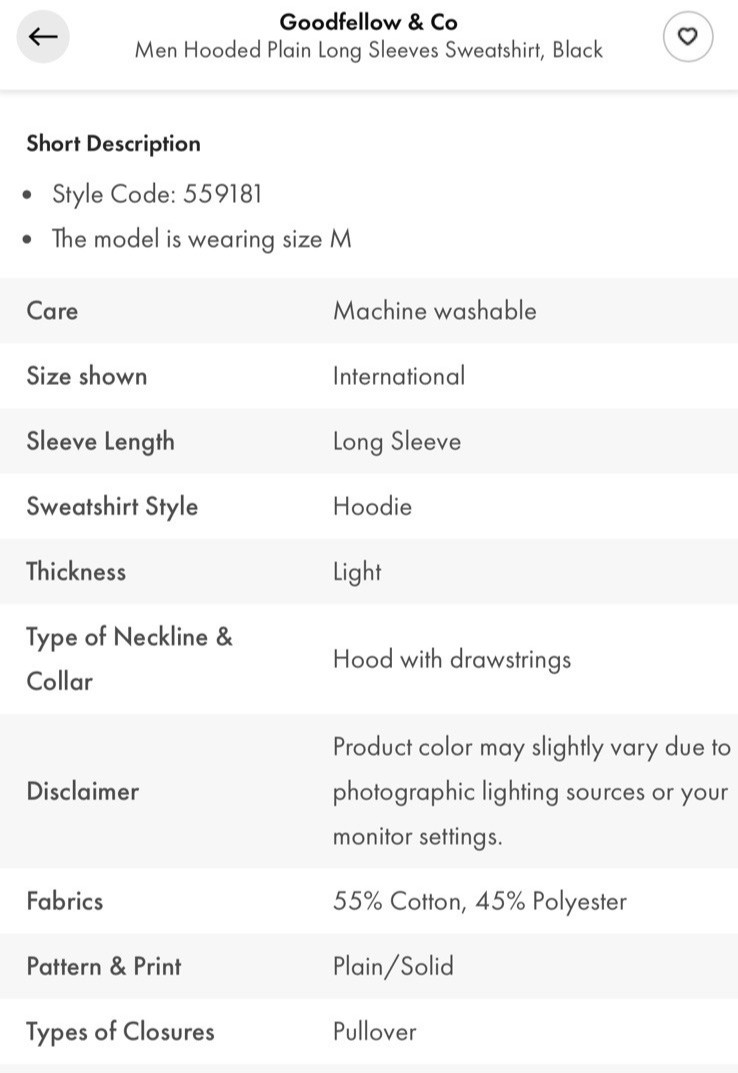Click the Care row label
Image resolution: width=738 pixels, height=1073 pixels.
click(52, 310)
